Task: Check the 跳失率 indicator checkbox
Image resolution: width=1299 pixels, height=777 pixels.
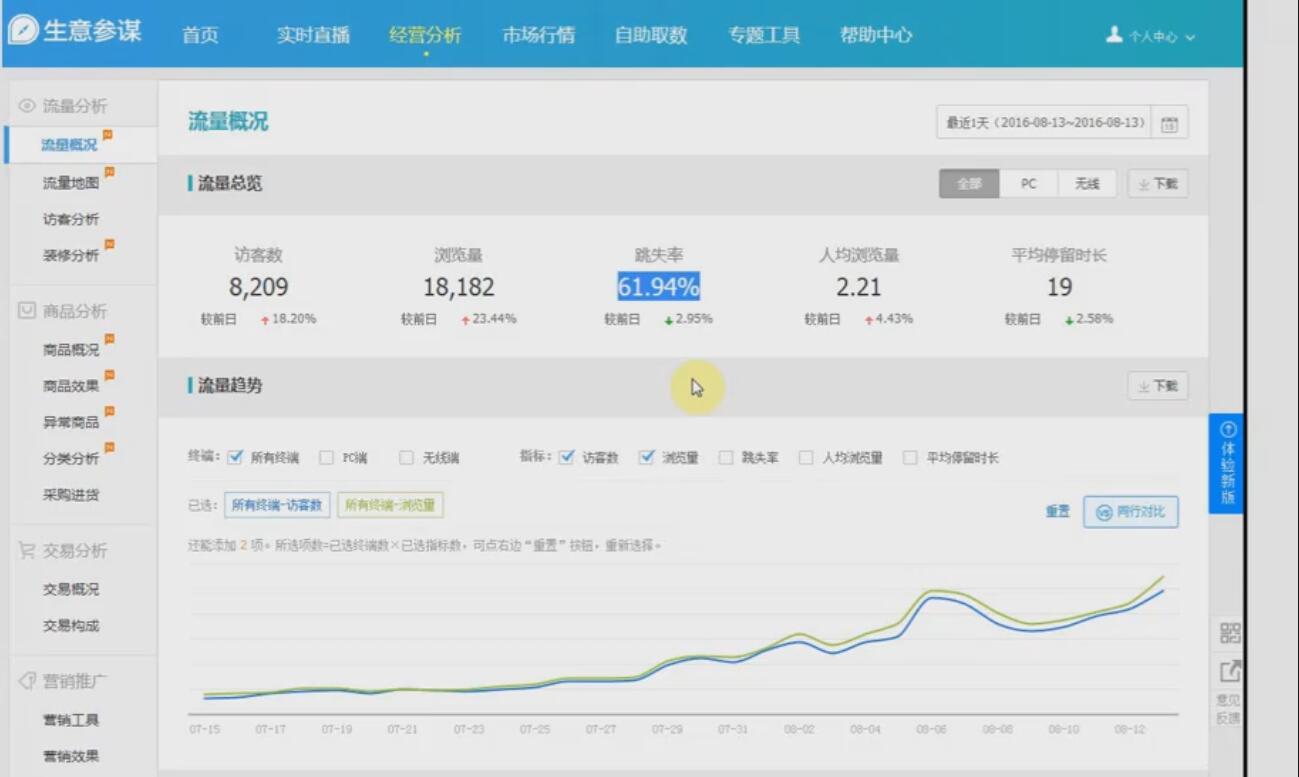Action: tap(726, 458)
